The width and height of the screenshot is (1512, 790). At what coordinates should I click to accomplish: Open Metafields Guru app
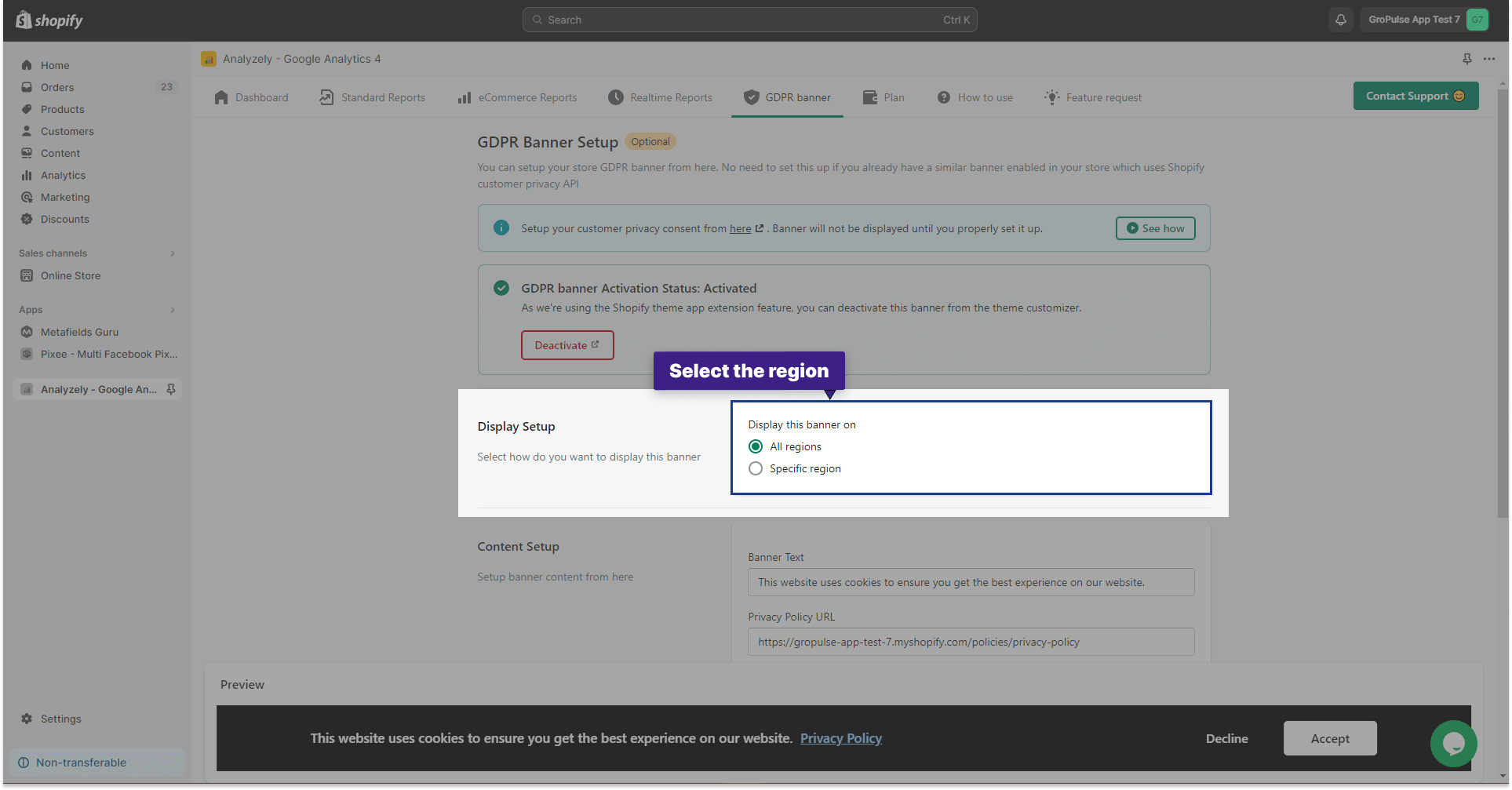click(79, 332)
